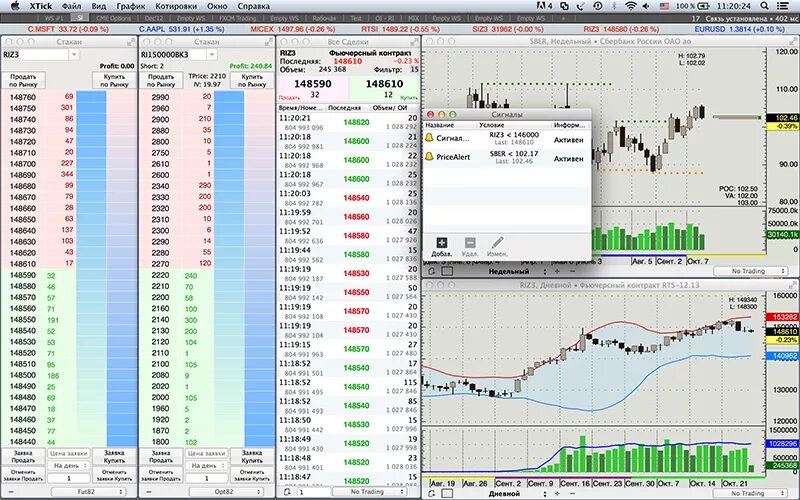Click minus icon beside Opt82 in options Стакан
Viewport: 800px width, 500px height.
point(149,492)
